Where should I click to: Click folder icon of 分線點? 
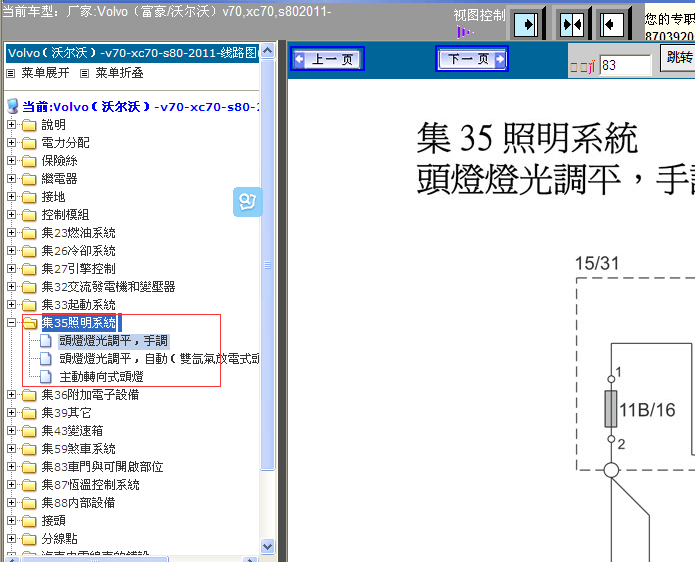point(29,539)
